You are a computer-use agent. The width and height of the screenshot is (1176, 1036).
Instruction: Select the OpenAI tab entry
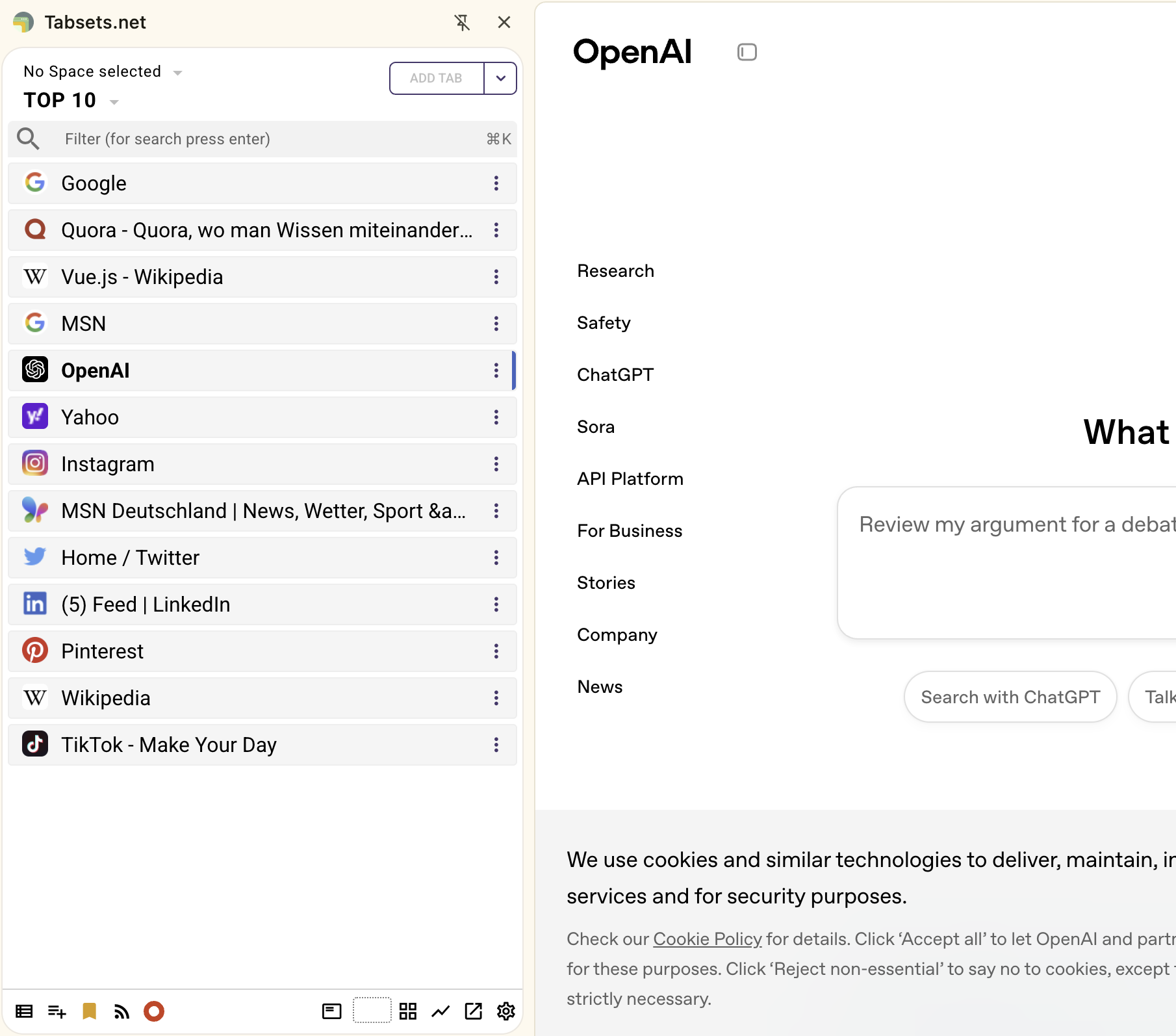pyautogui.click(x=262, y=370)
